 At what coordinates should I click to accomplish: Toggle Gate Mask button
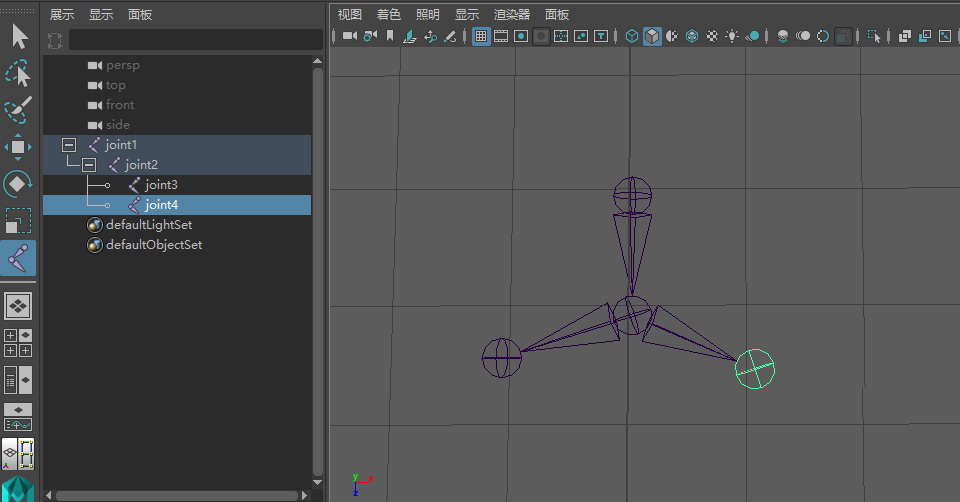[541, 36]
